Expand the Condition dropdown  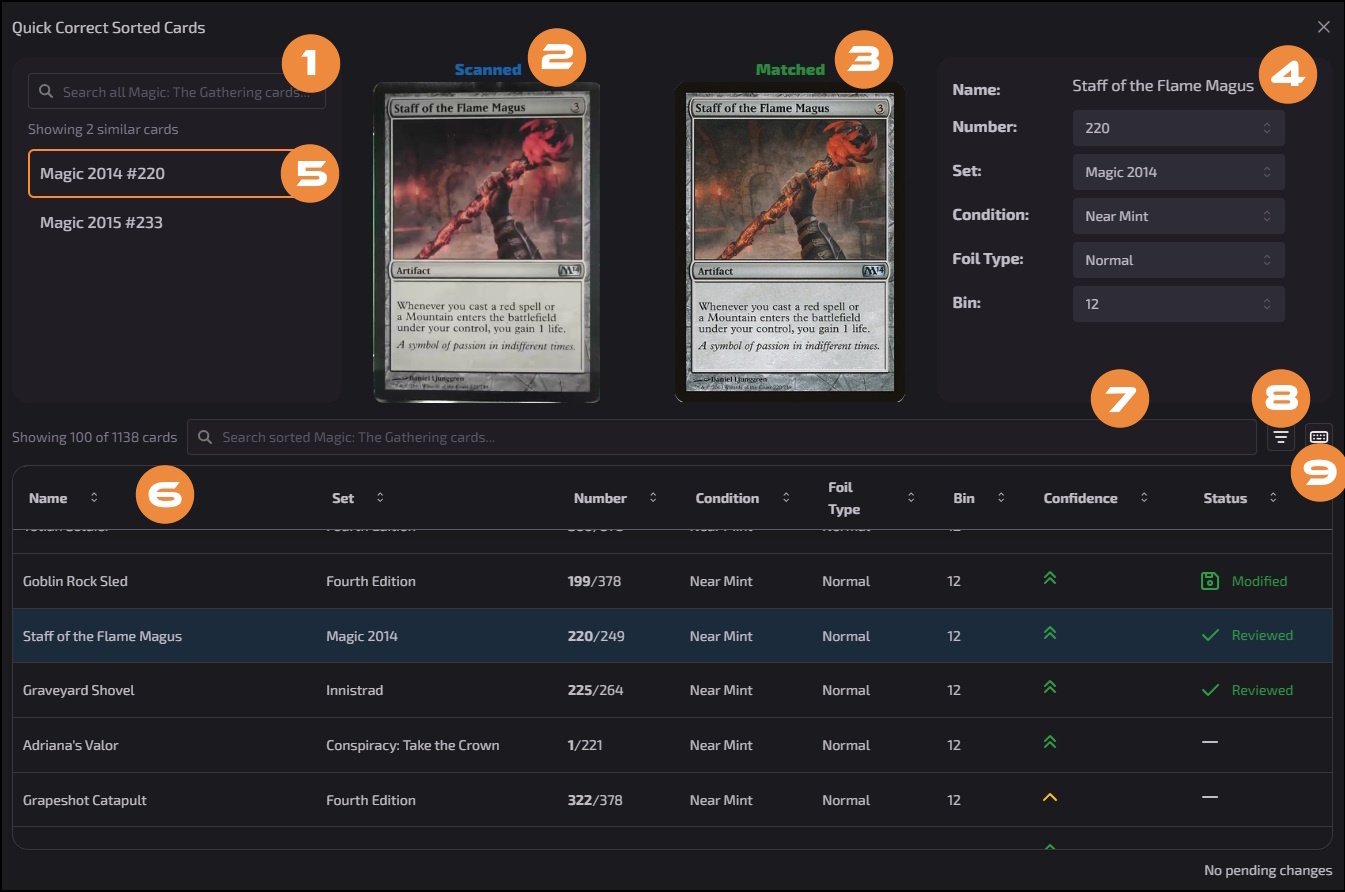tap(1178, 216)
